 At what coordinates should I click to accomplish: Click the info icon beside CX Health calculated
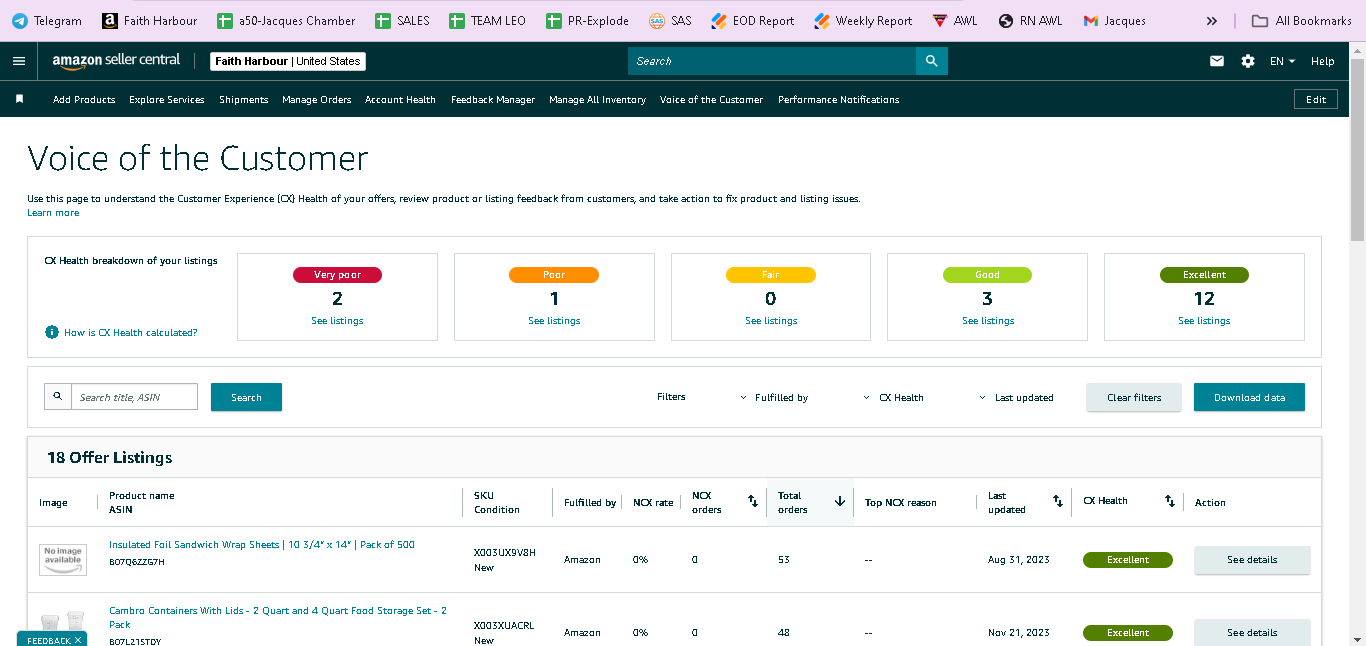tap(52, 332)
